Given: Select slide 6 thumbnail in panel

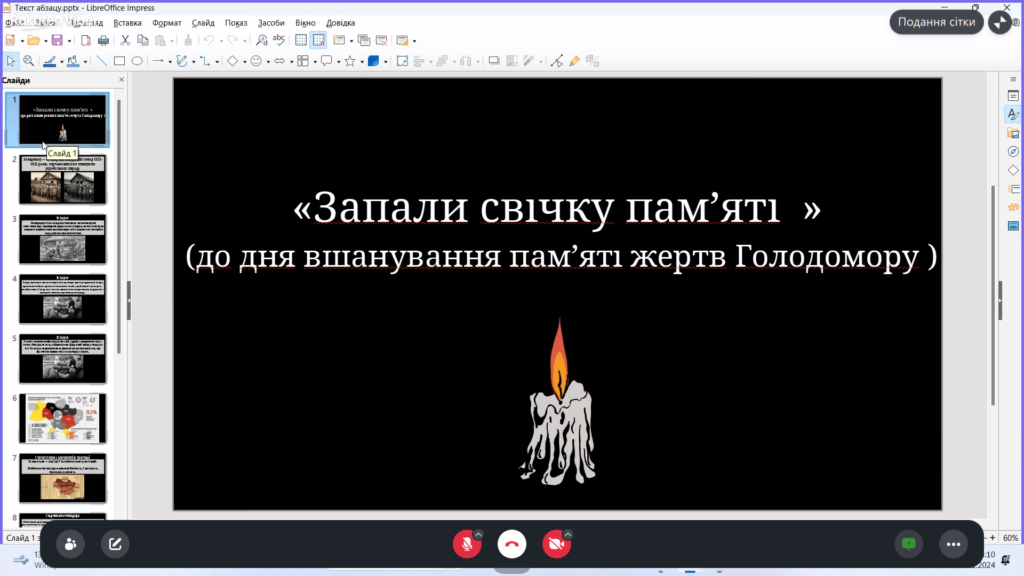Looking at the screenshot, I should (62, 418).
